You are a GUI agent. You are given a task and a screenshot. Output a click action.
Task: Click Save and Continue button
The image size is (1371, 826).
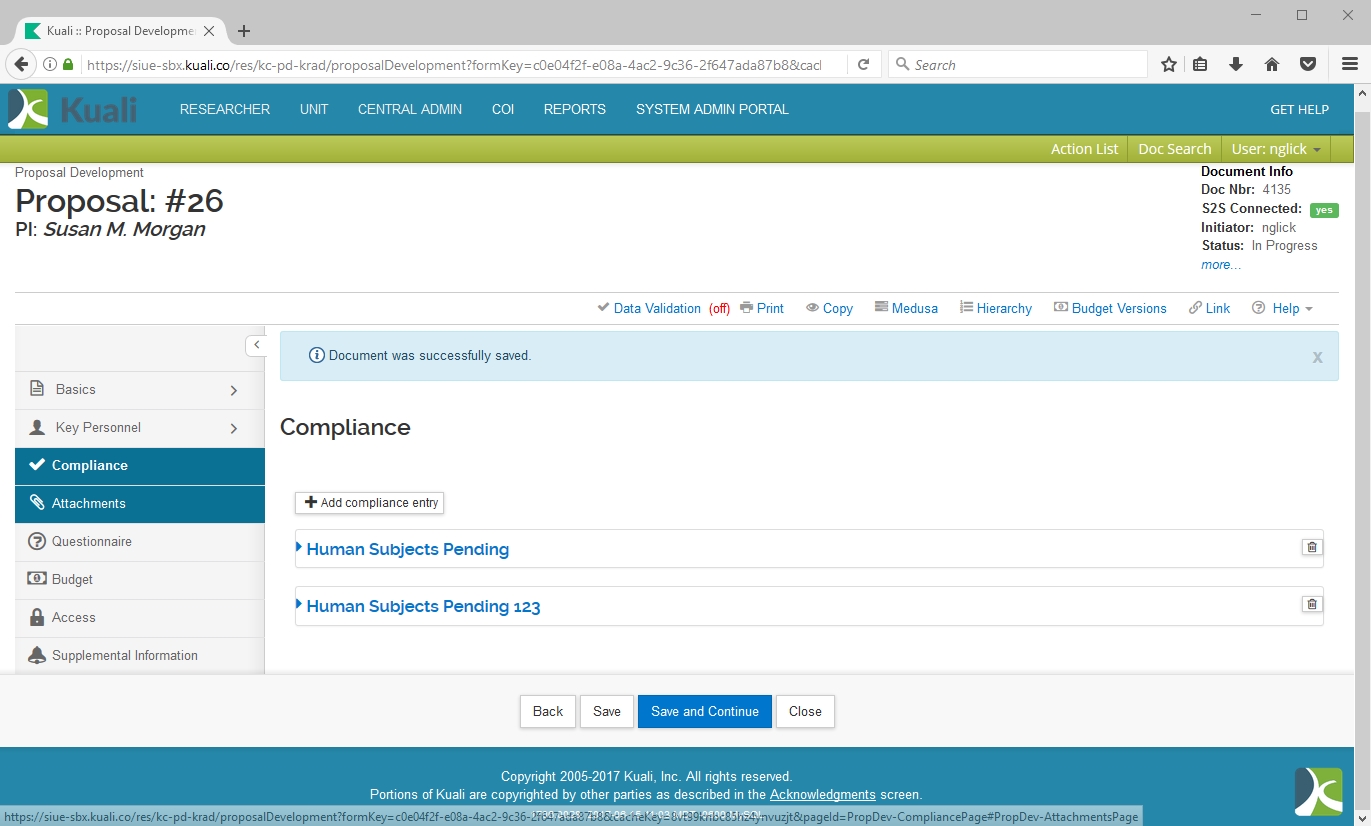(x=704, y=711)
